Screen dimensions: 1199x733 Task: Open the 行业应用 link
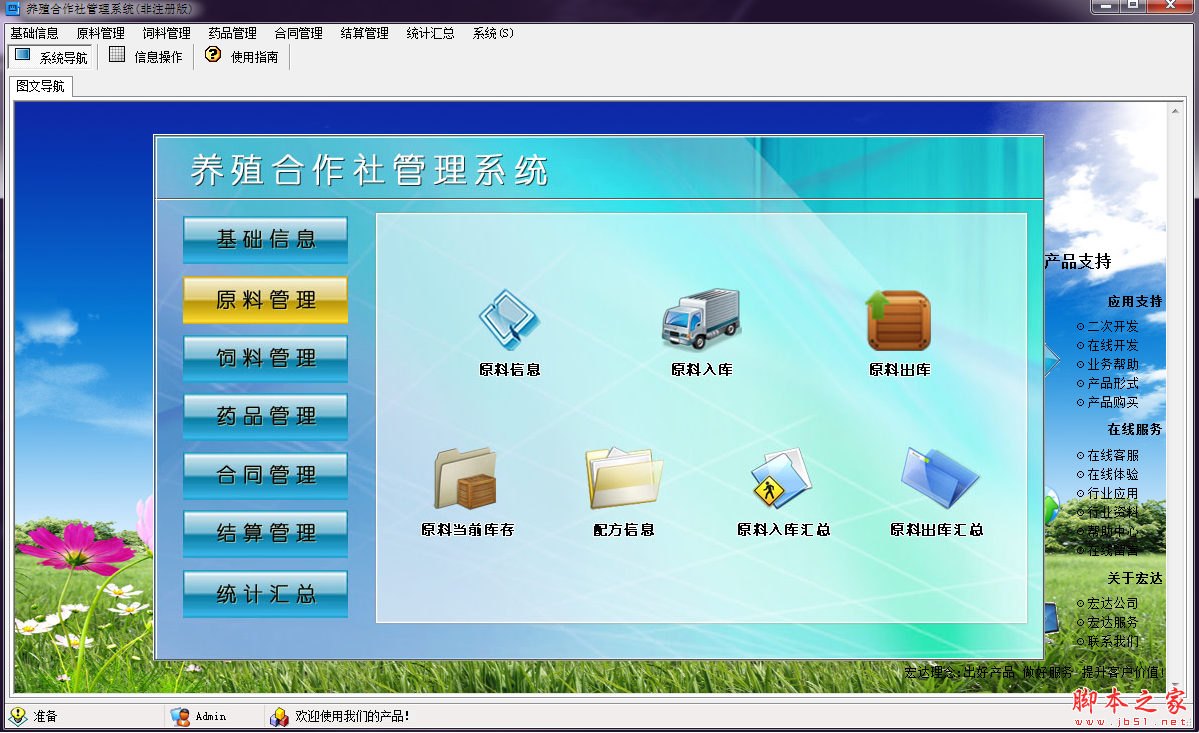[1113, 494]
